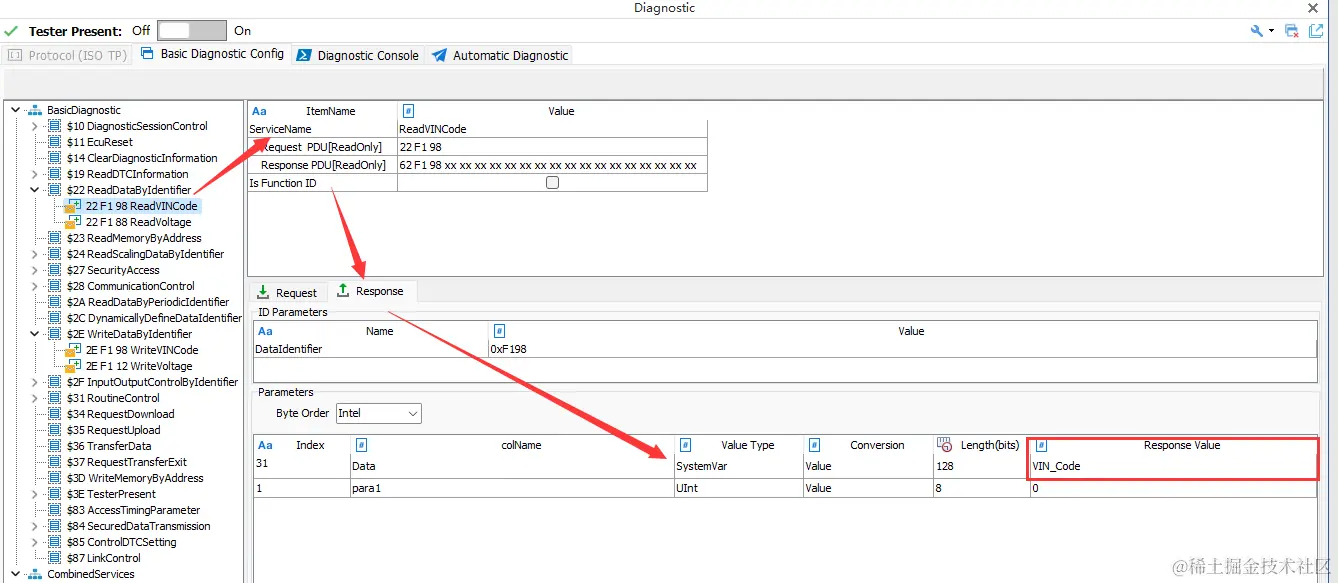Viewport: 1338px width, 583px height.
Task: Click the $36 TransferData service icon
Action: tap(54, 446)
